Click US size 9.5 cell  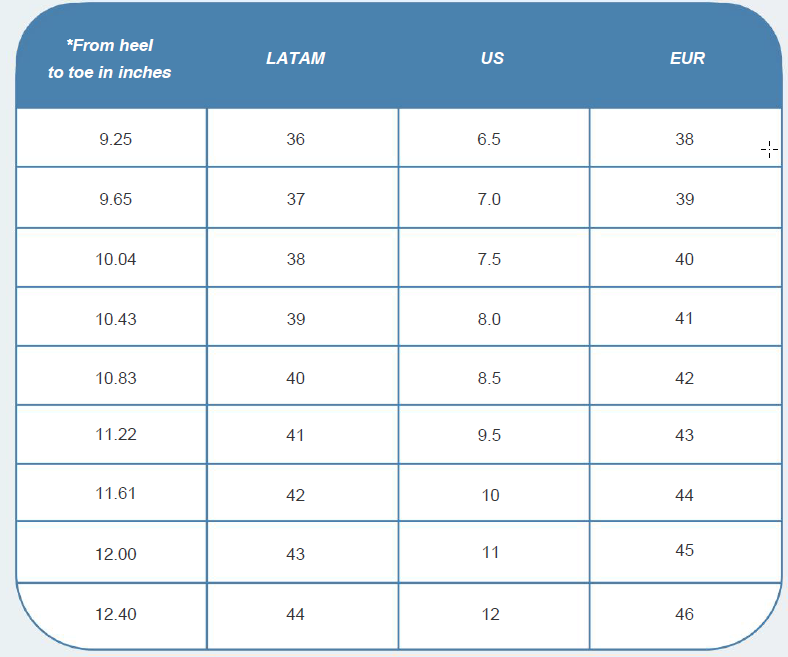[489, 435]
